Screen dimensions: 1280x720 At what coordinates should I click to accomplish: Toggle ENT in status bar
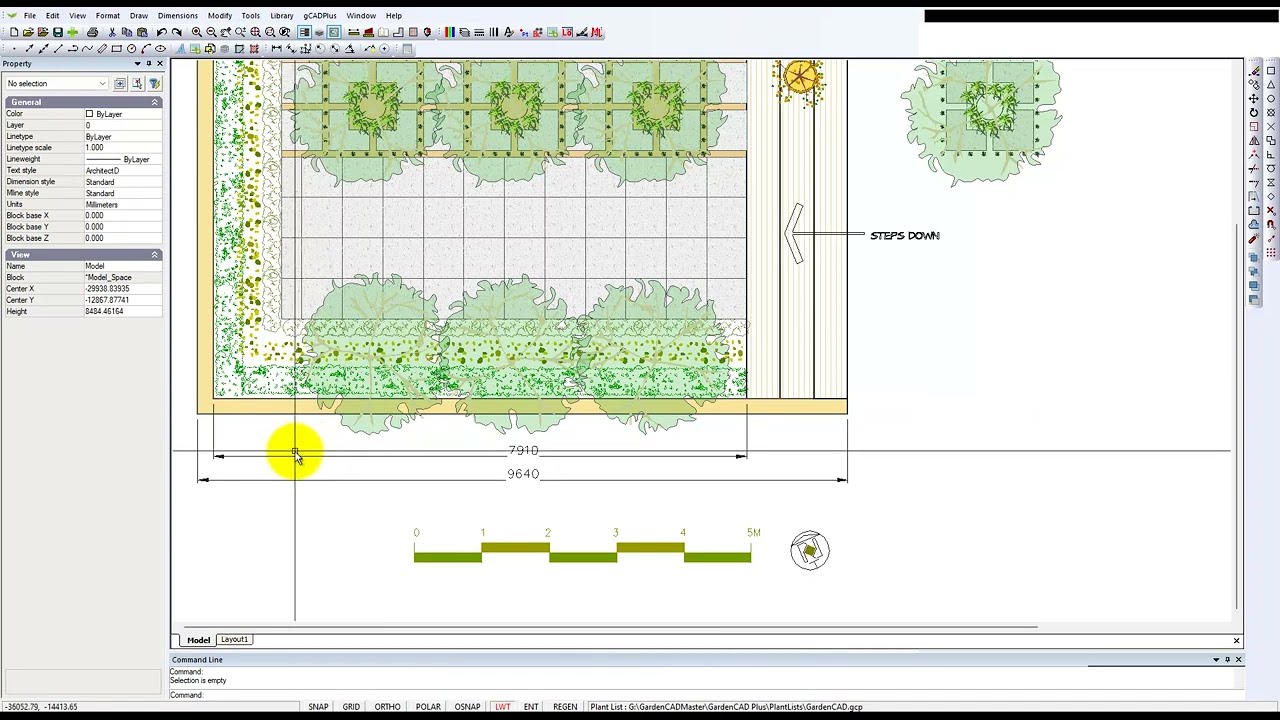point(531,707)
